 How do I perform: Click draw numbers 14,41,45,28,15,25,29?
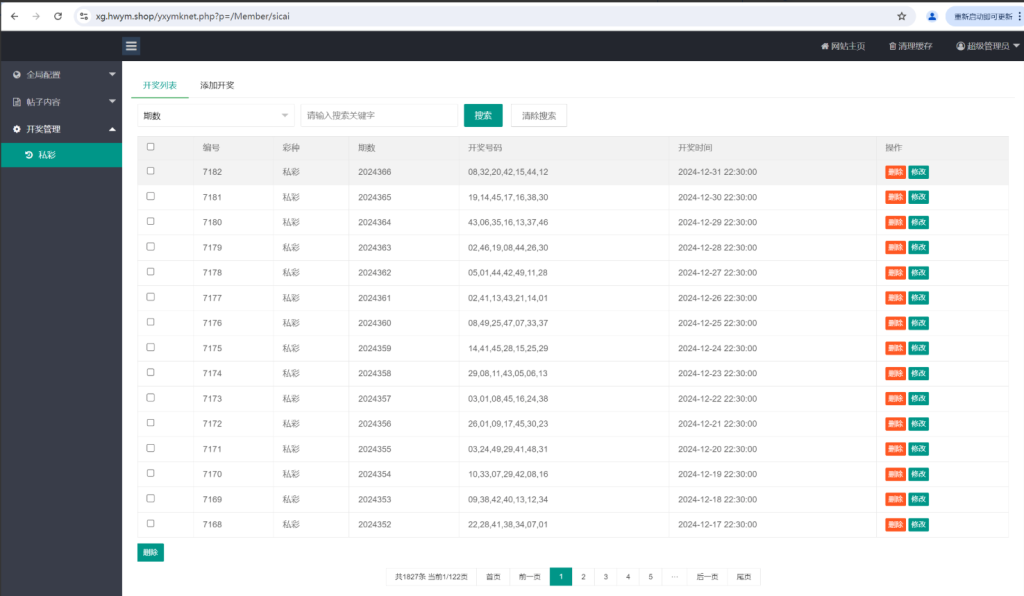[x=508, y=349]
